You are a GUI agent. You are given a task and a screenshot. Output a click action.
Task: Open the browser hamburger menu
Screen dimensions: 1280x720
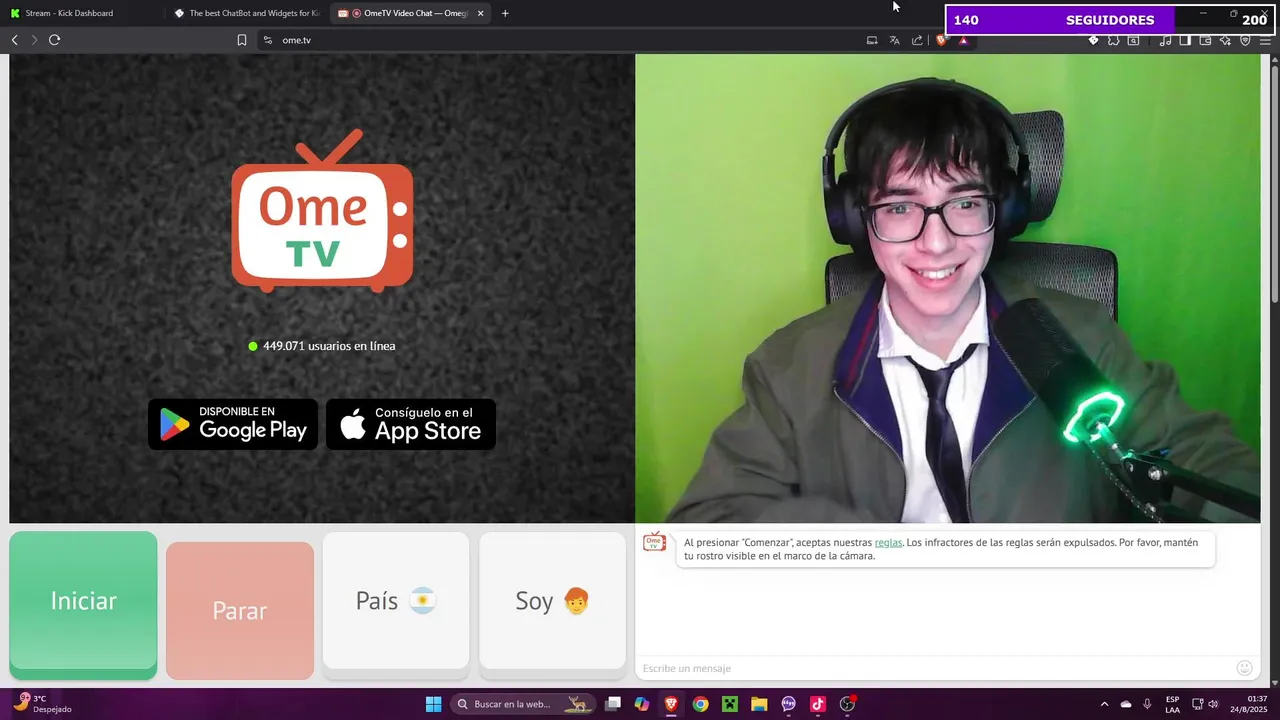[x=1265, y=40]
